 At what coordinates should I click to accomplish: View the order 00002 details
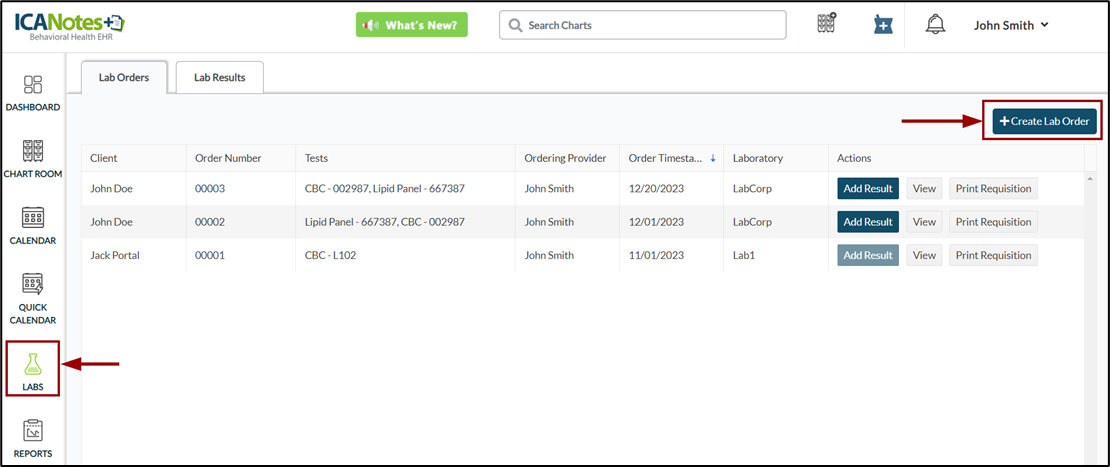(924, 222)
